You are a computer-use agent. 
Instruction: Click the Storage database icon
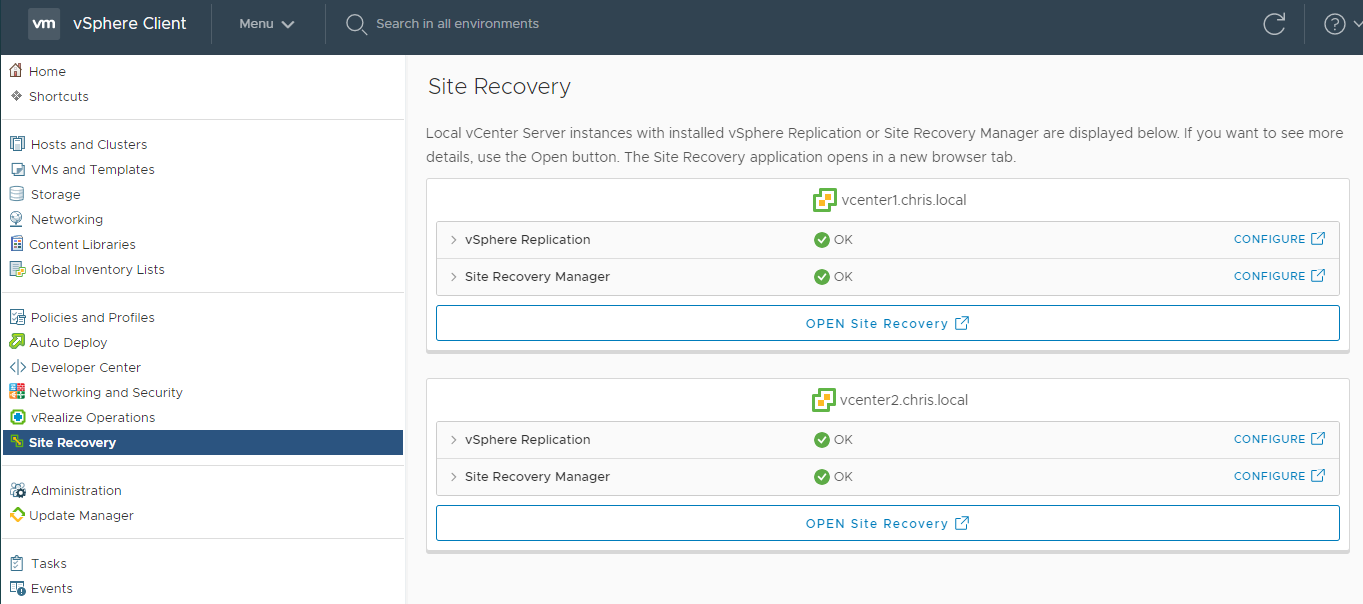coord(17,194)
